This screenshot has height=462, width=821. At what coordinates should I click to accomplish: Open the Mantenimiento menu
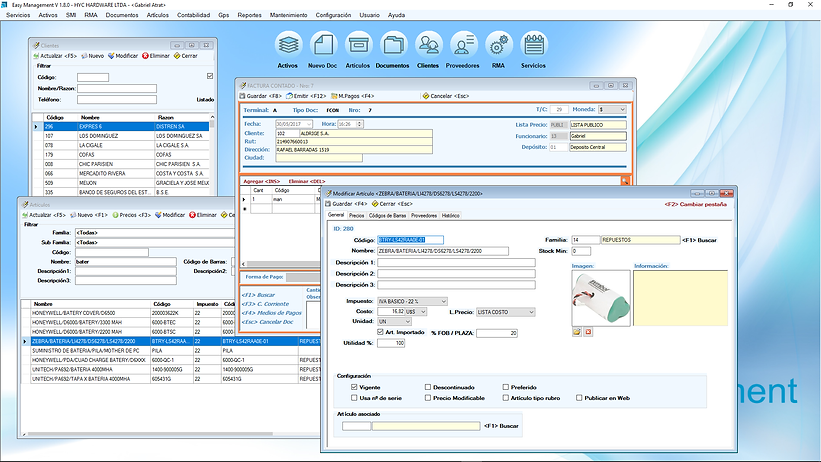289,15
